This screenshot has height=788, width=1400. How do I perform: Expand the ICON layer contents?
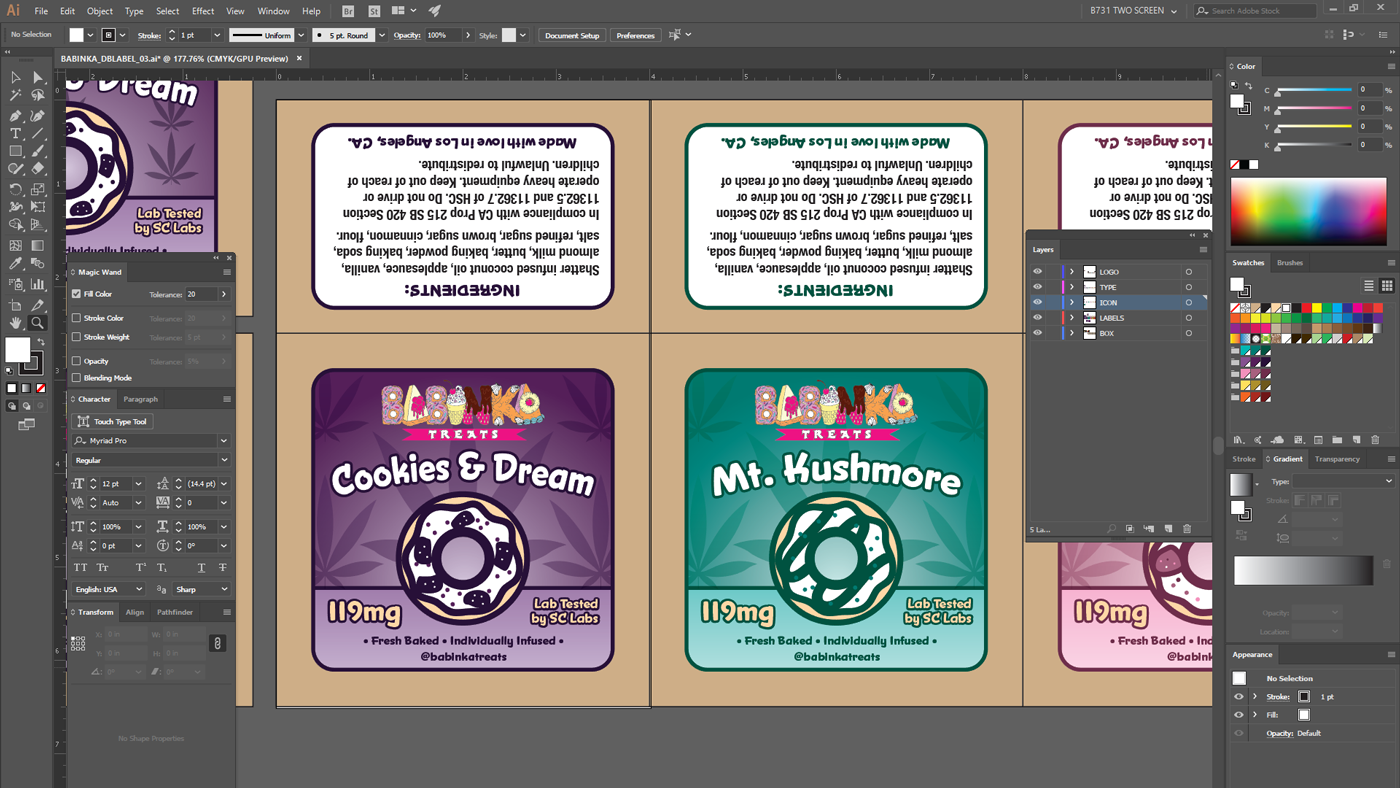(1072, 302)
